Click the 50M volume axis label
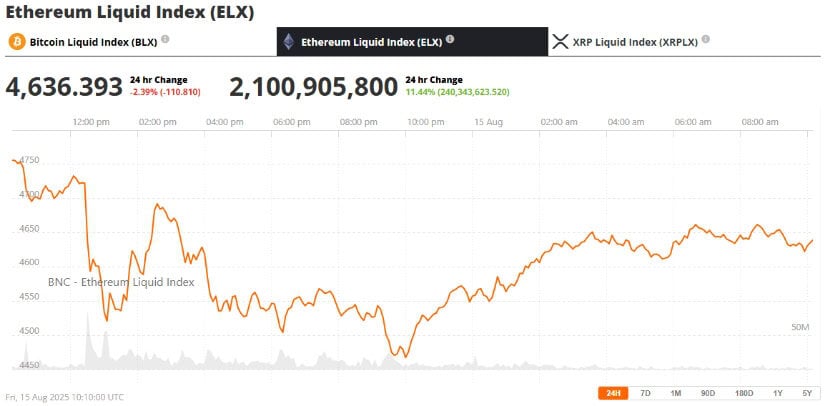 (800, 327)
